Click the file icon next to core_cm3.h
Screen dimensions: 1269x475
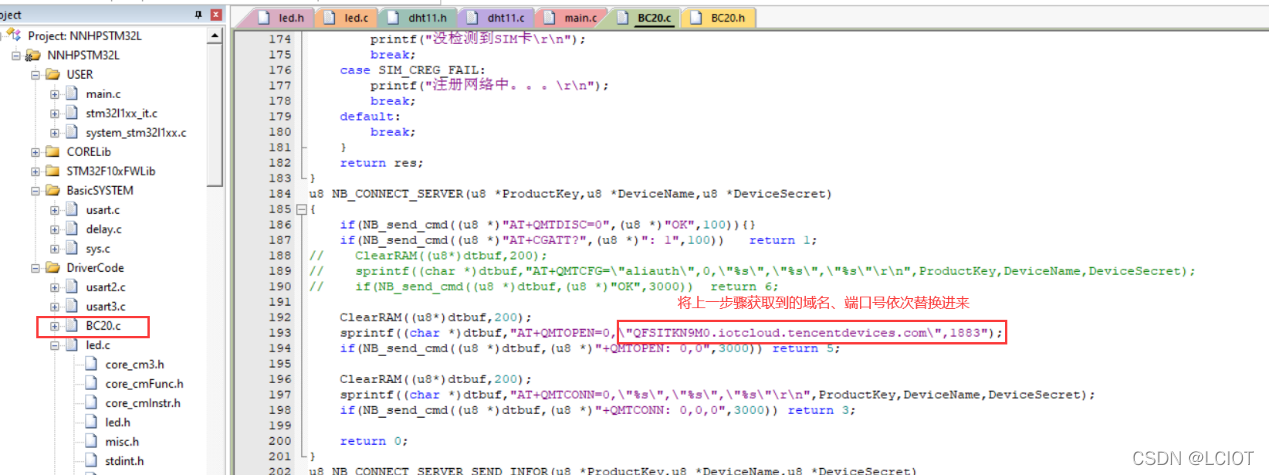91,364
